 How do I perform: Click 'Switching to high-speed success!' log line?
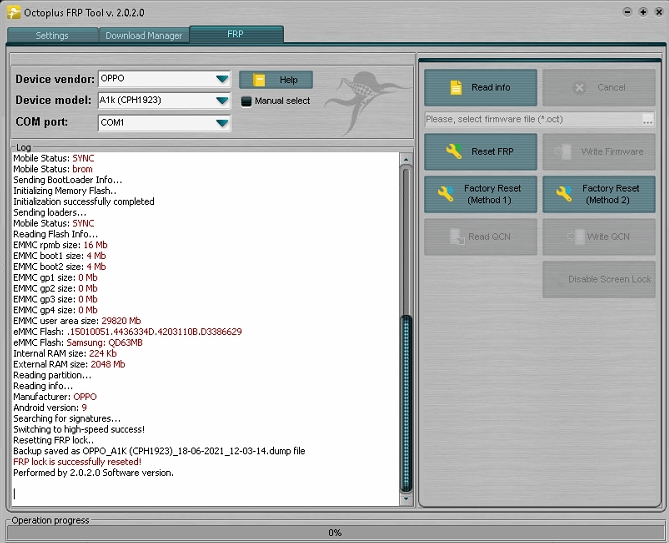click(79, 429)
